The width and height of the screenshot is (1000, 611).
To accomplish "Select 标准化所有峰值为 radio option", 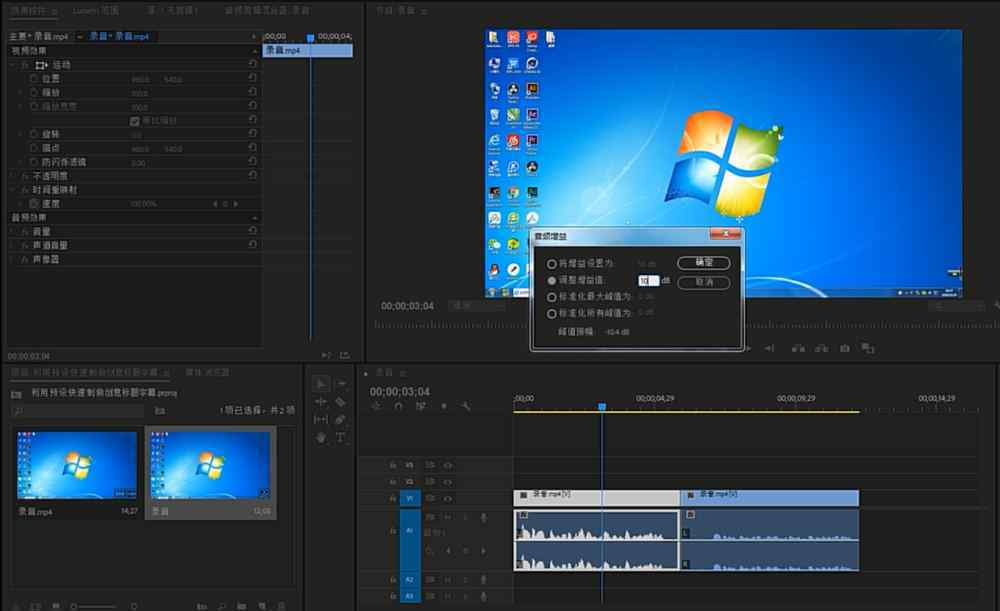I will point(552,314).
